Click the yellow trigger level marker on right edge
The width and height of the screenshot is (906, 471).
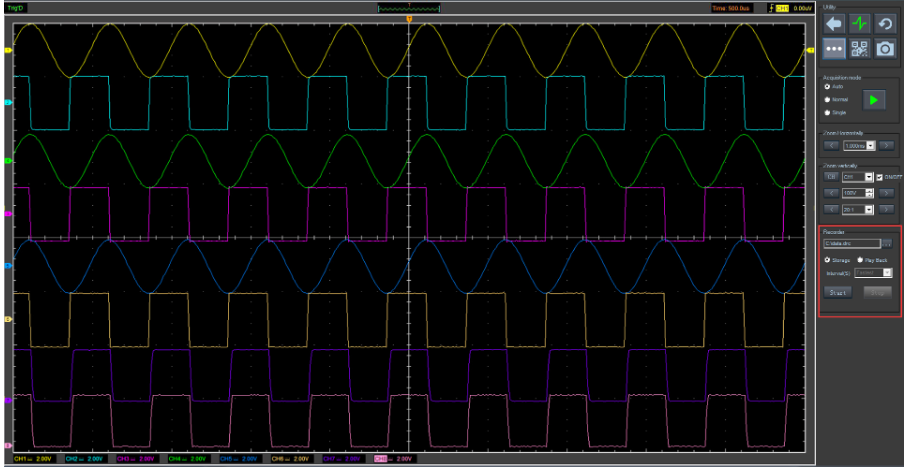click(810, 50)
